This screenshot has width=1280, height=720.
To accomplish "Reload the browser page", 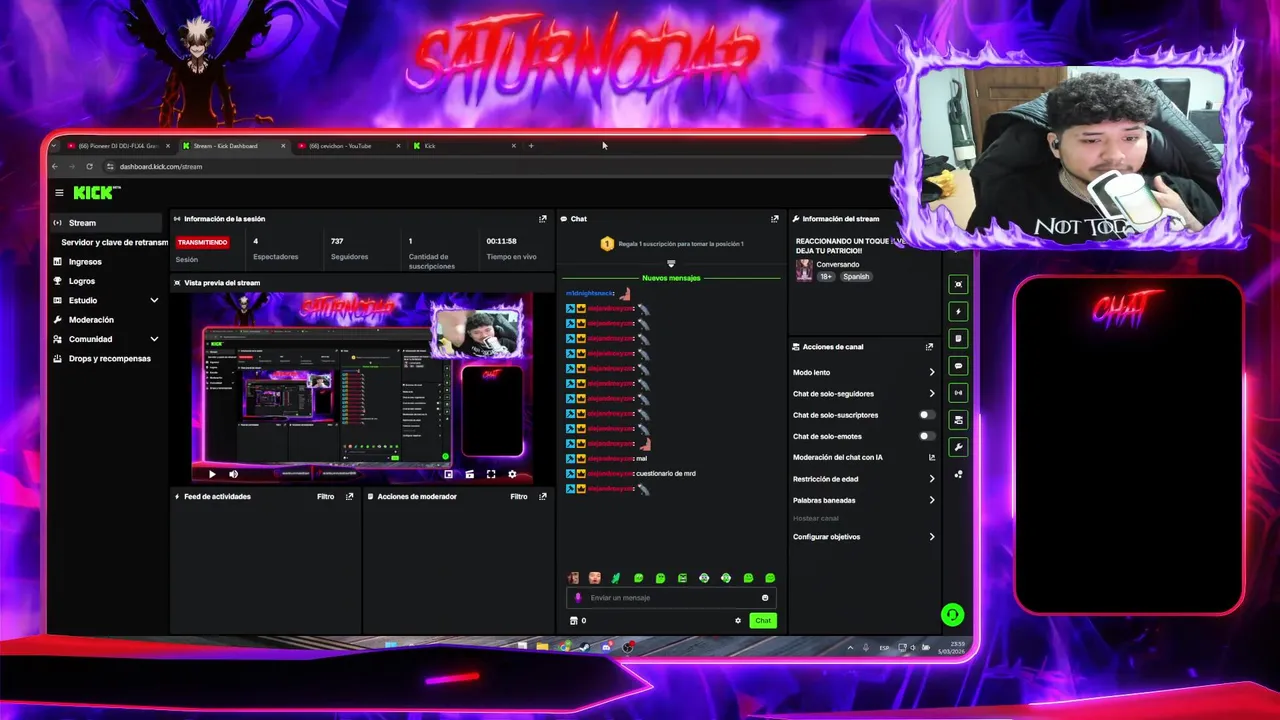I will (89, 167).
